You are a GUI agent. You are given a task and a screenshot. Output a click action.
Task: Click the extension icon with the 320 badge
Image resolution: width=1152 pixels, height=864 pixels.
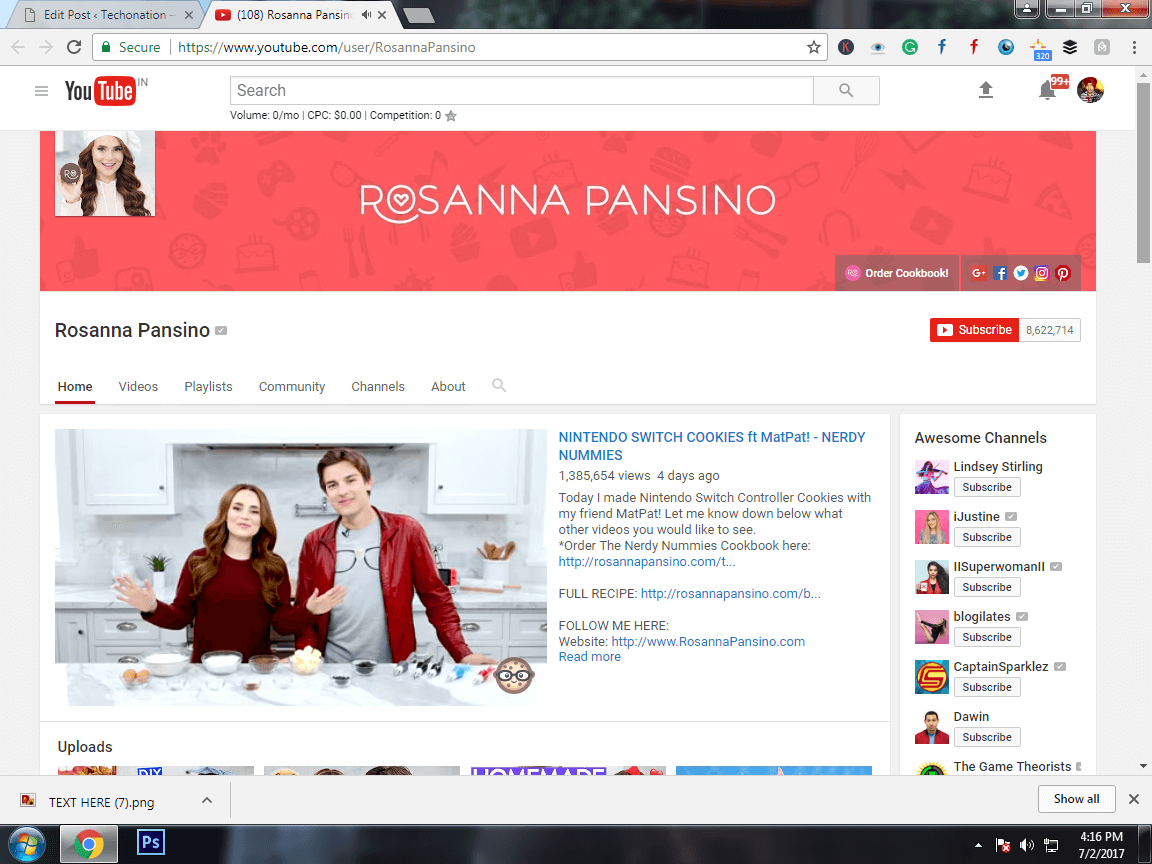1039,48
